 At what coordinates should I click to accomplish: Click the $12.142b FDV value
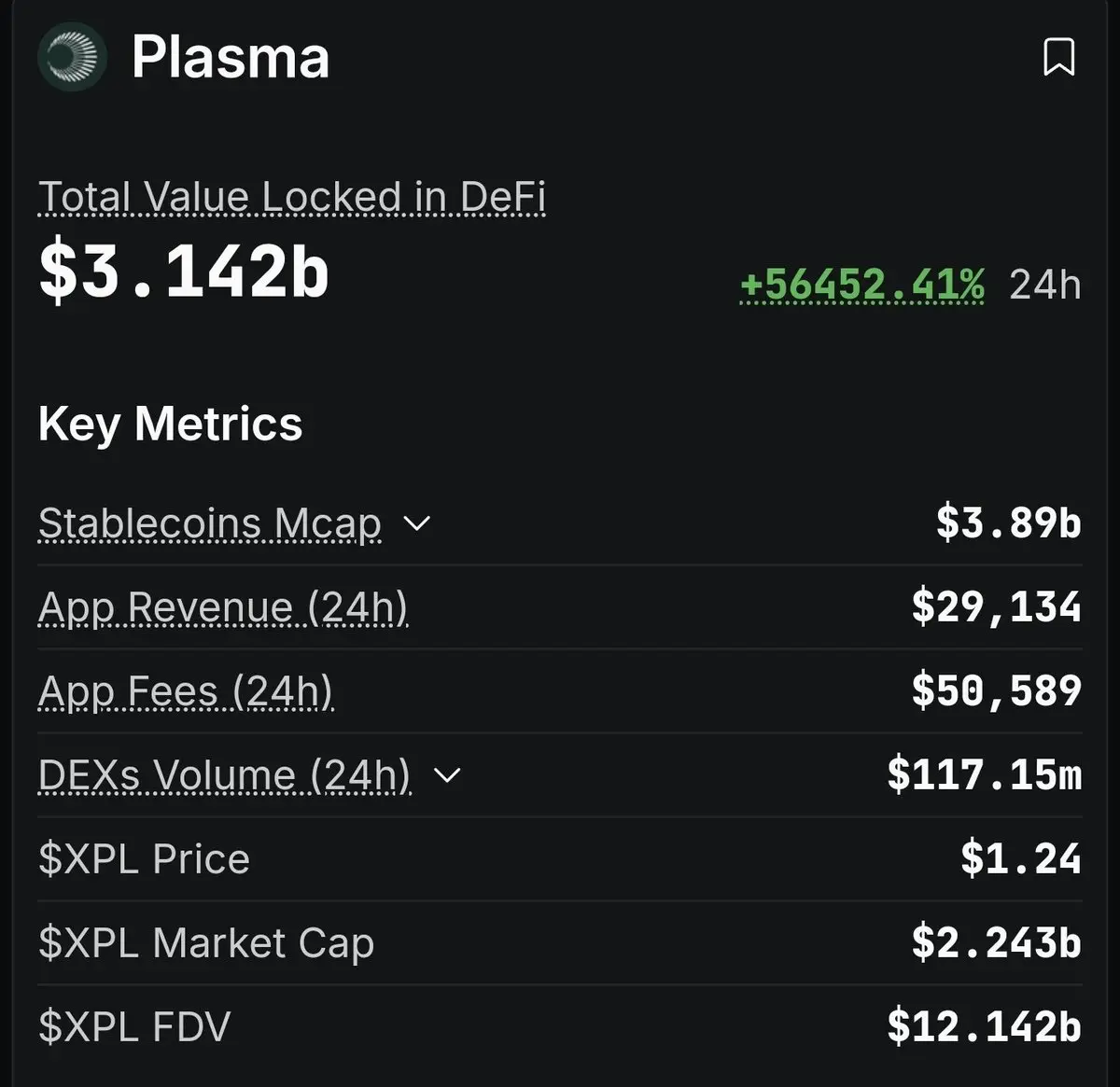pyautogui.click(x=985, y=1026)
